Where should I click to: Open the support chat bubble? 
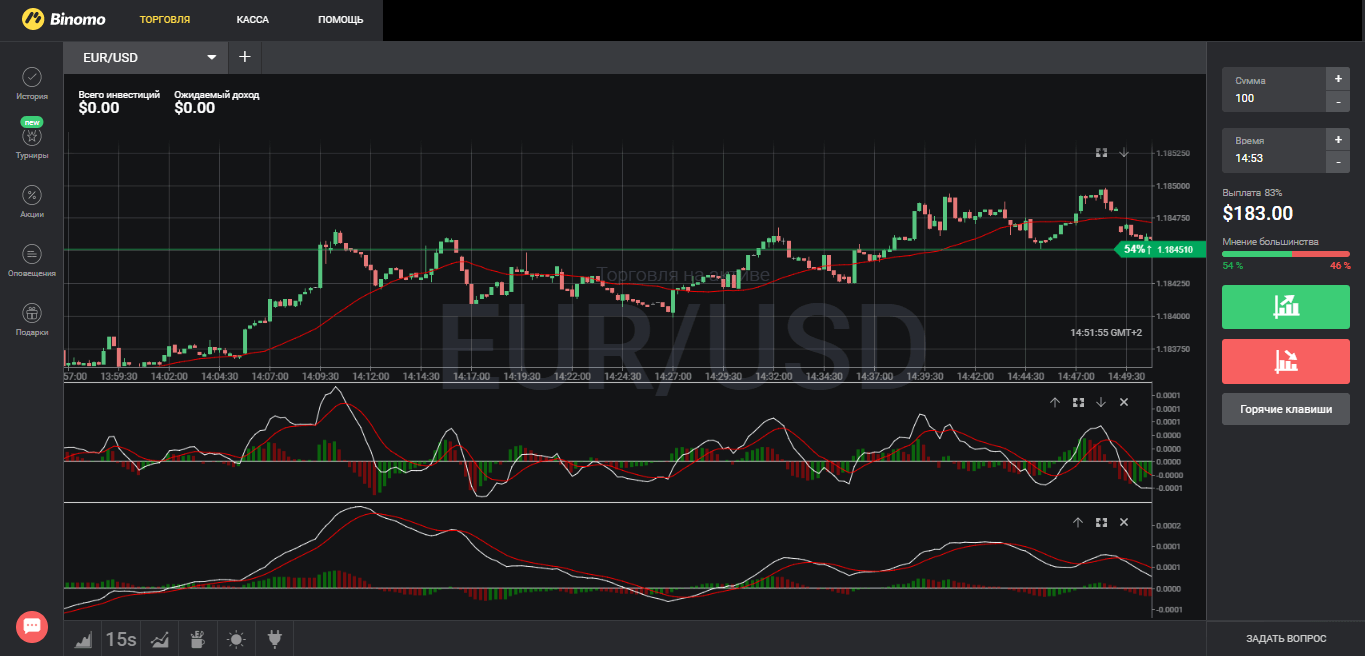(x=31, y=626)
